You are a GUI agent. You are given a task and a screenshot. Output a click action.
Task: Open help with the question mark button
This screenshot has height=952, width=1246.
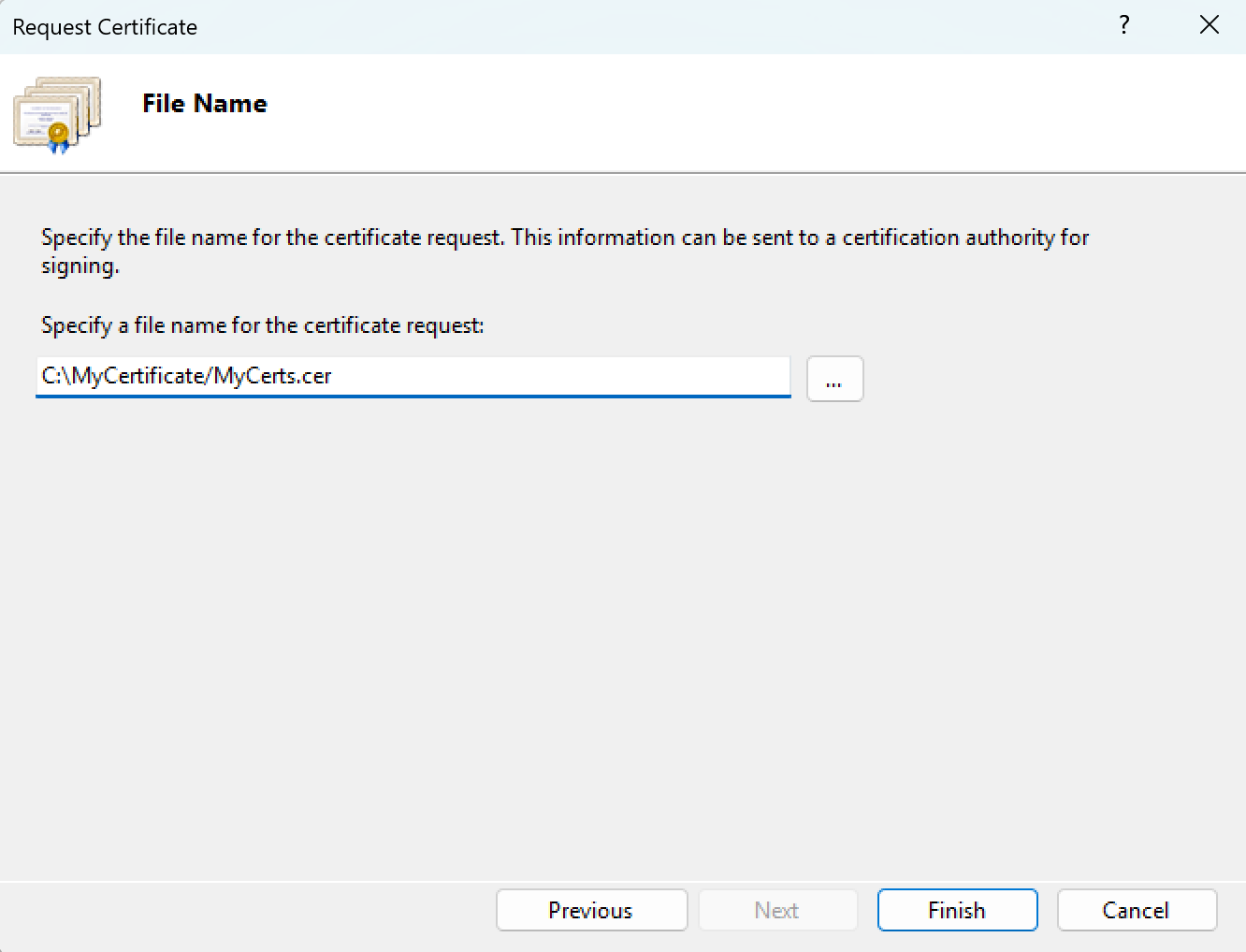pyautogui.click(x=1123, y=25)
